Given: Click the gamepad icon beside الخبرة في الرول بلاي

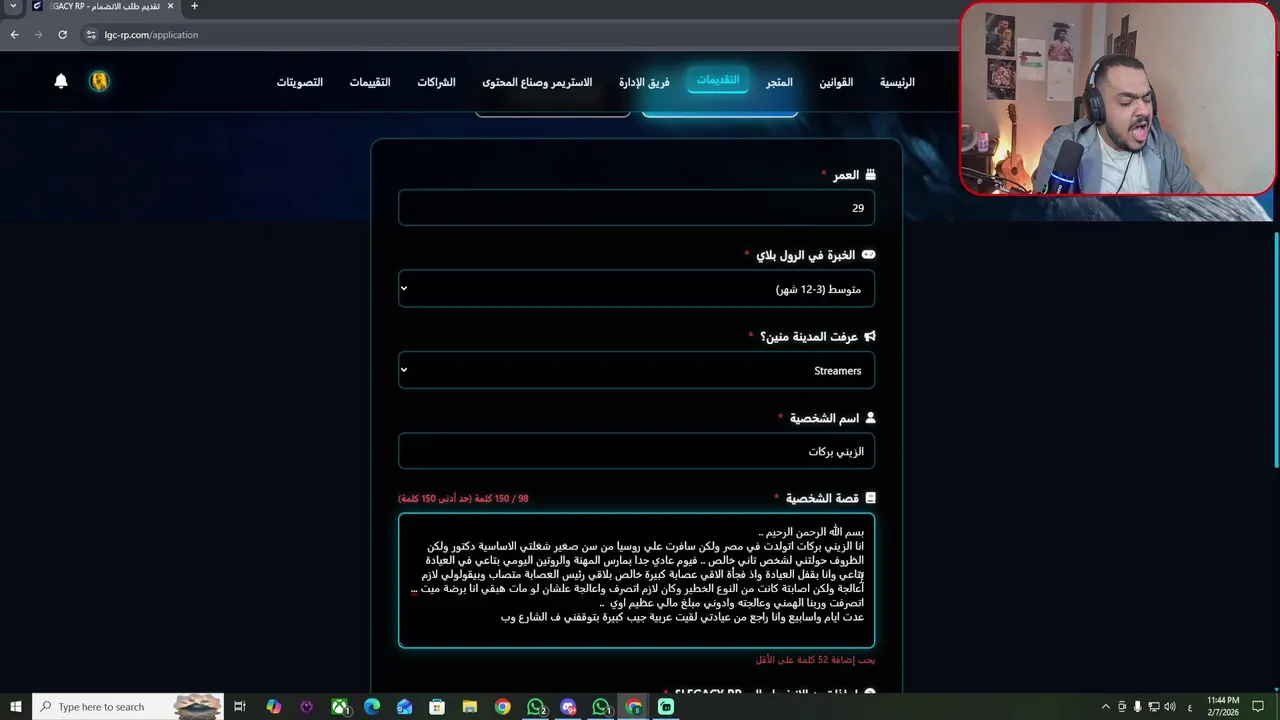Looking at the screenshot, I should pos(868,255).
